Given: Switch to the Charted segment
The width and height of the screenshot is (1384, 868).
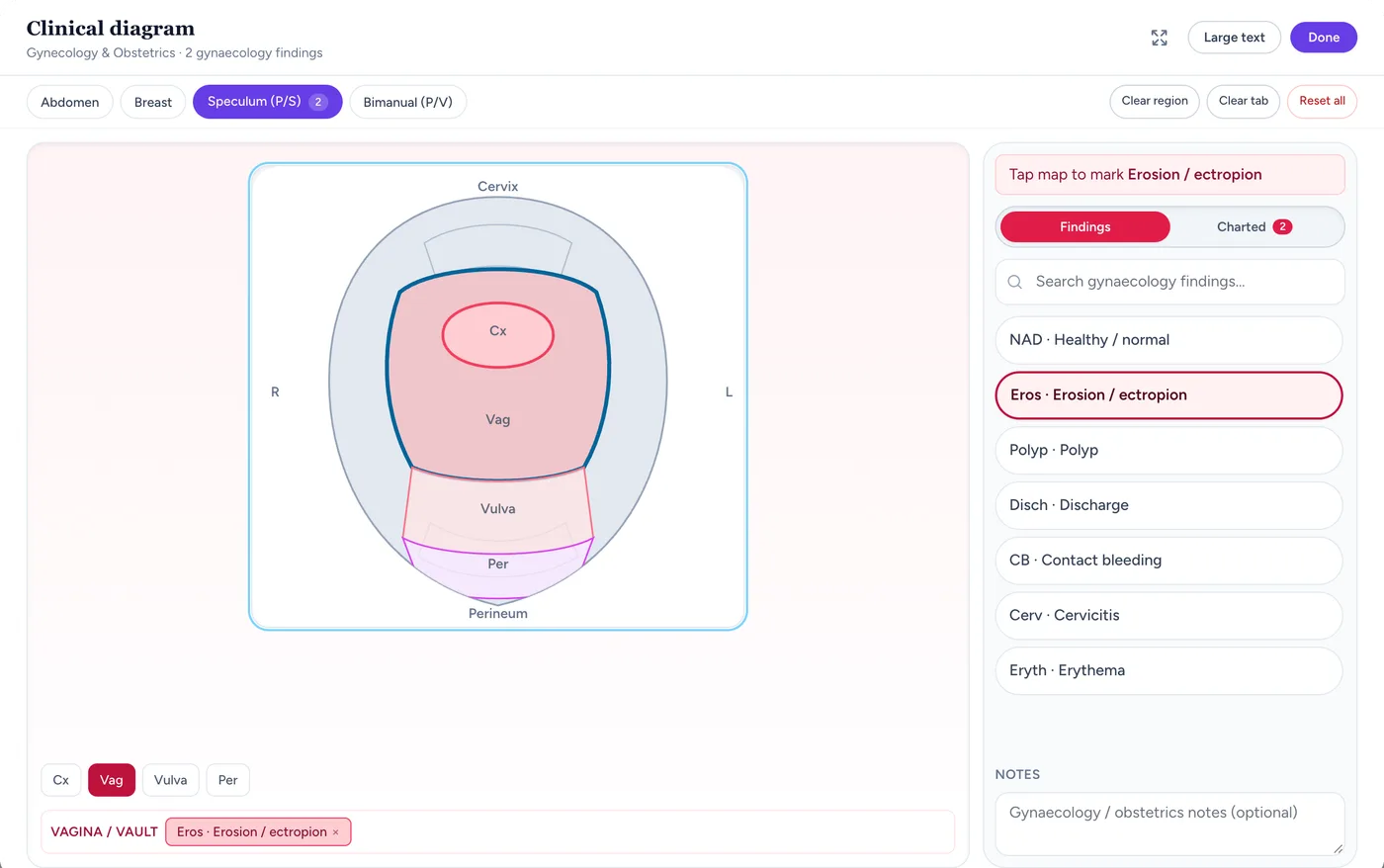Looking at the screenshot, I should [x=1254, y=226].
